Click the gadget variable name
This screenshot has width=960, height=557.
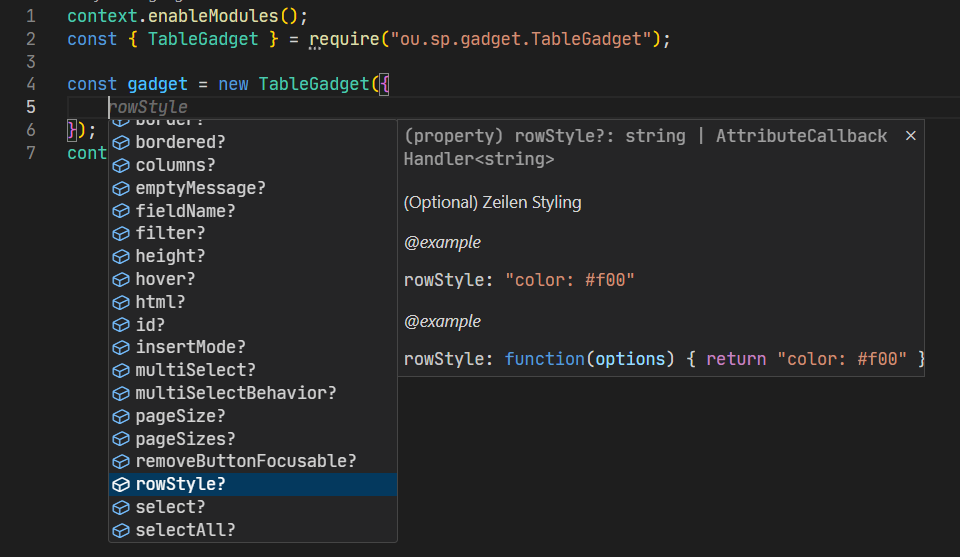157,84
